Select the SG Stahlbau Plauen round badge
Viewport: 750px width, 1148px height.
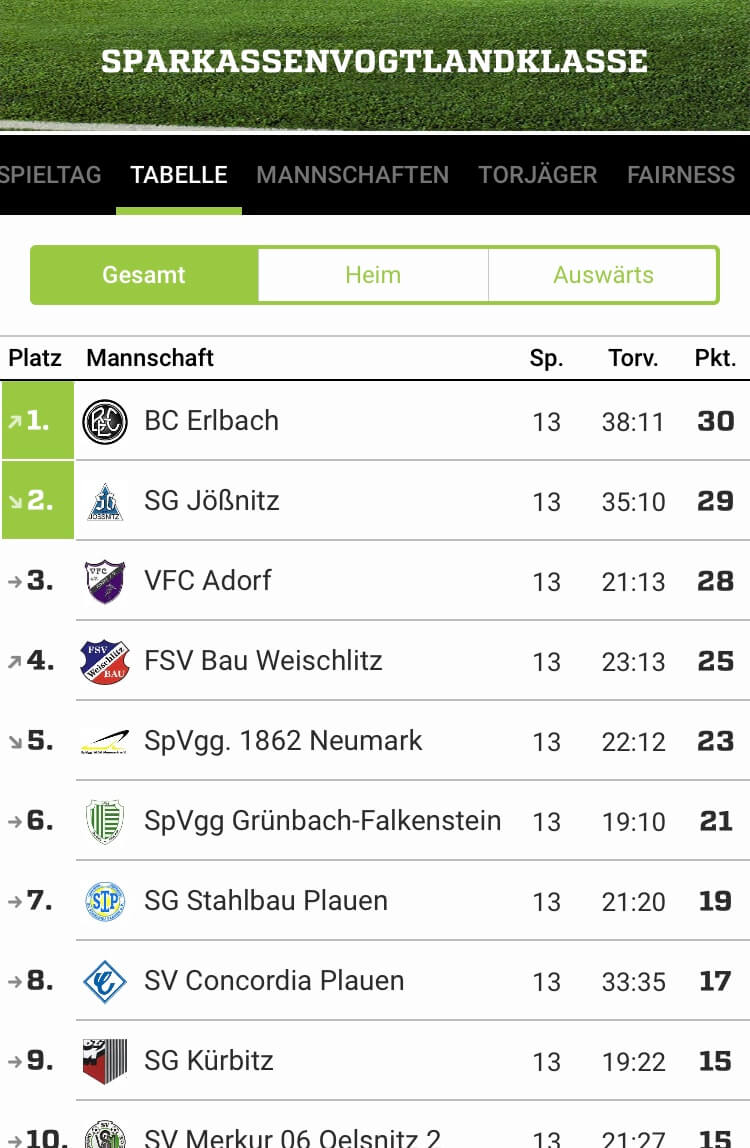105,901
